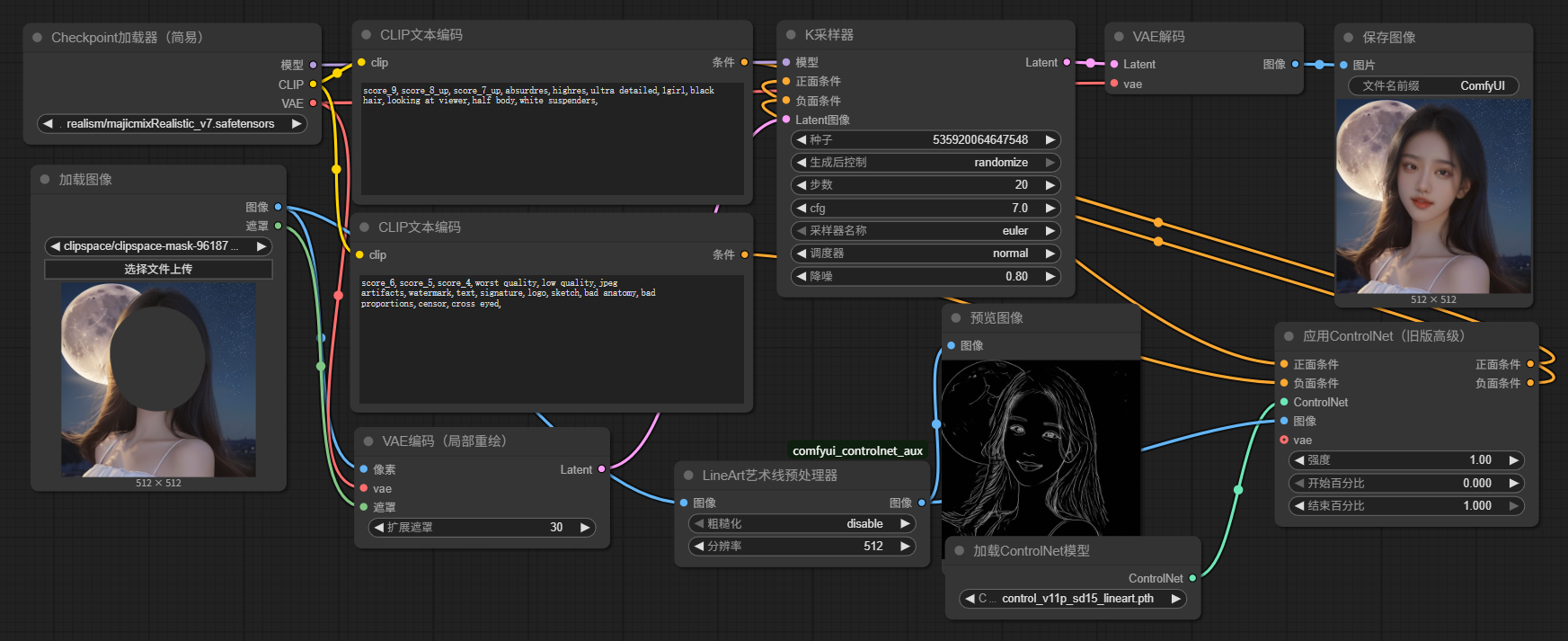Click the Latent图像 input socket on K采样器

(786, 120)
